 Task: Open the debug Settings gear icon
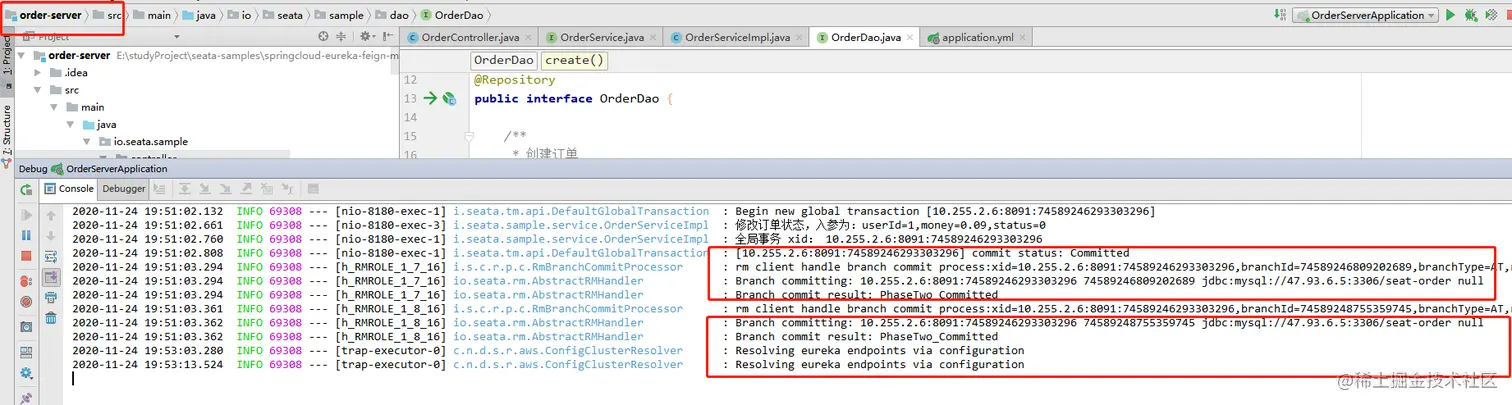26,372
